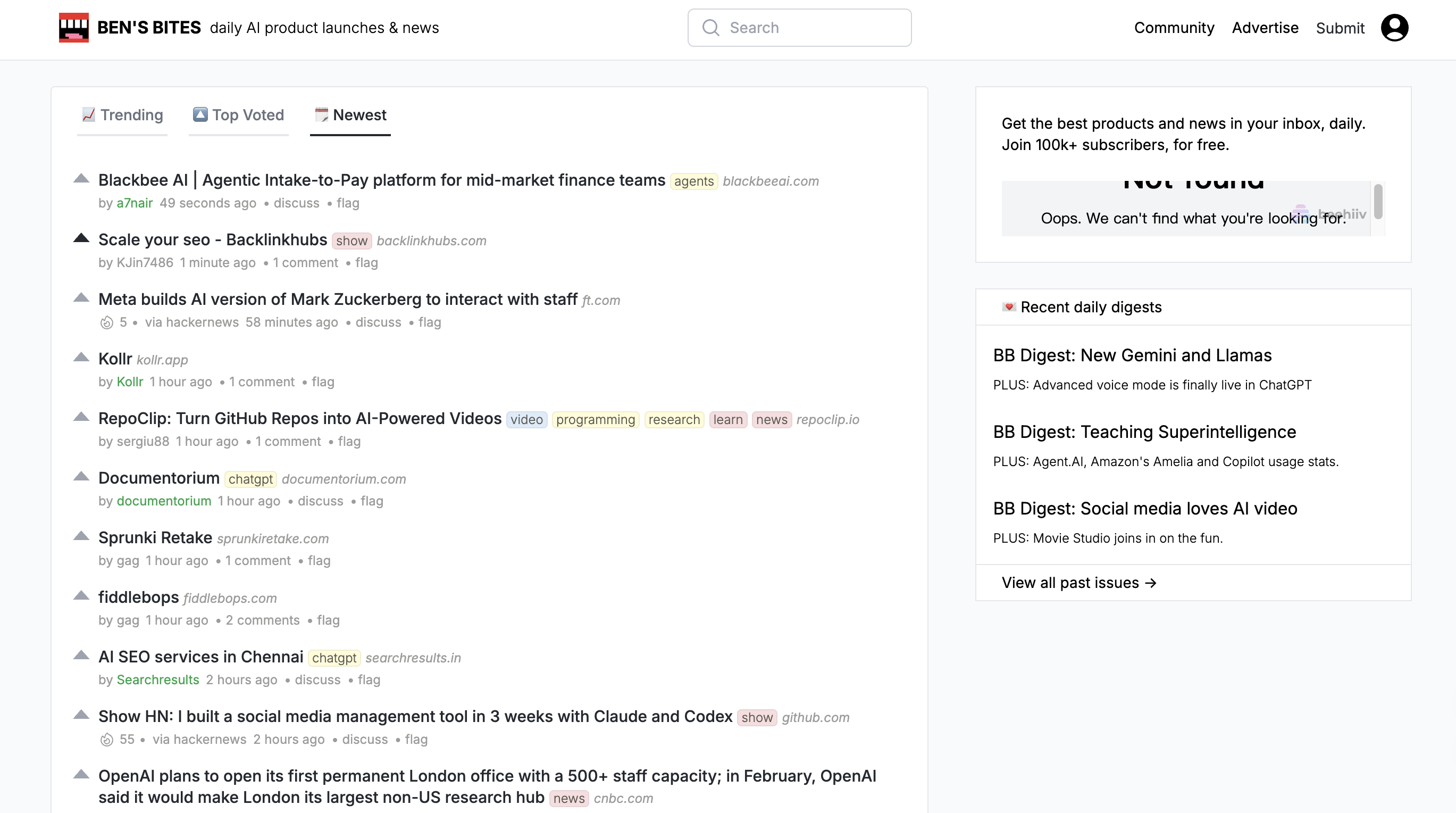
Task: Flag the Blackbee AI post
Action: pos(348,203)
